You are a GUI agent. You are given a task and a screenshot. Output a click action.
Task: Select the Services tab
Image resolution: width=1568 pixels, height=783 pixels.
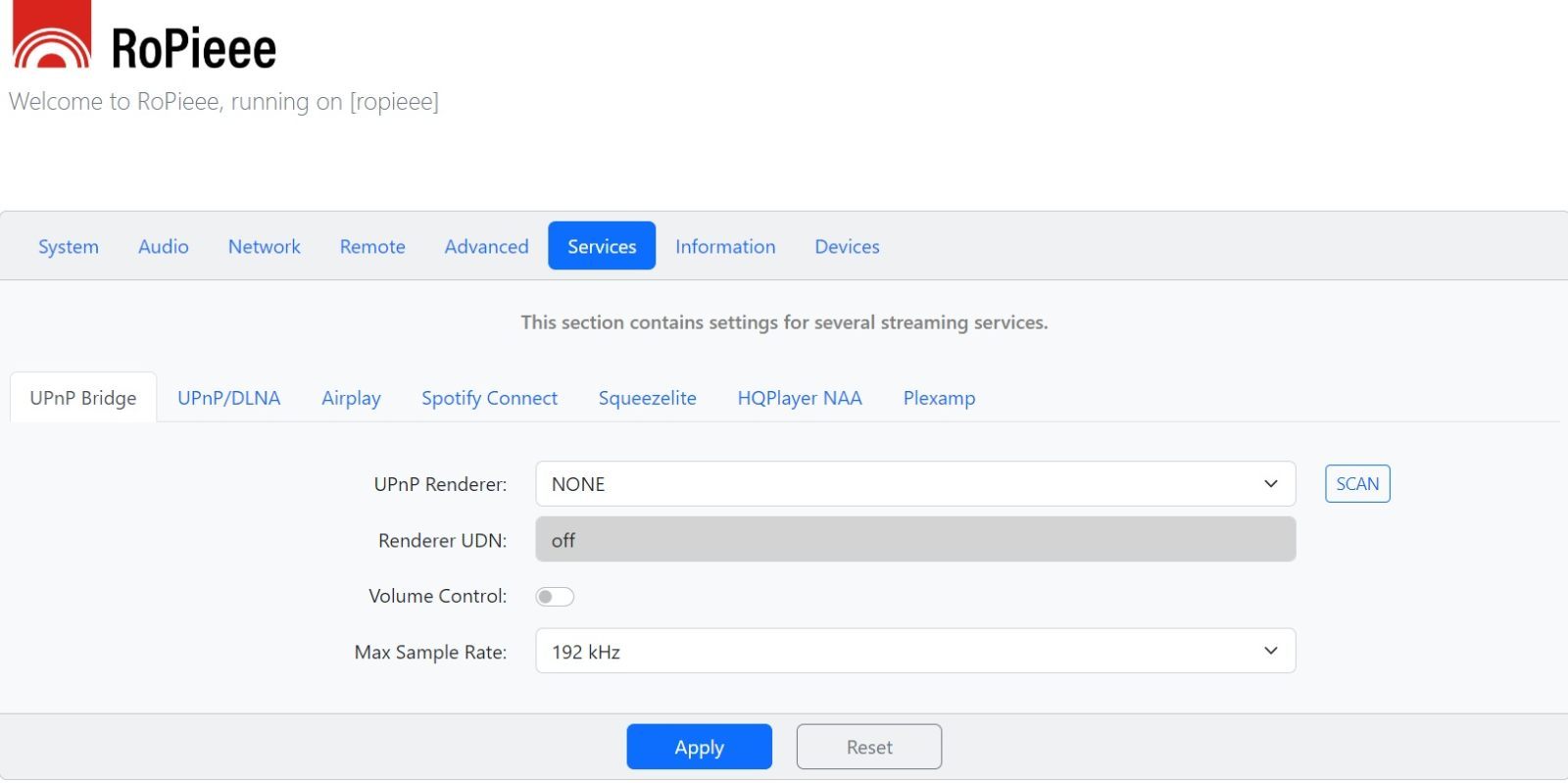point(602,246)
